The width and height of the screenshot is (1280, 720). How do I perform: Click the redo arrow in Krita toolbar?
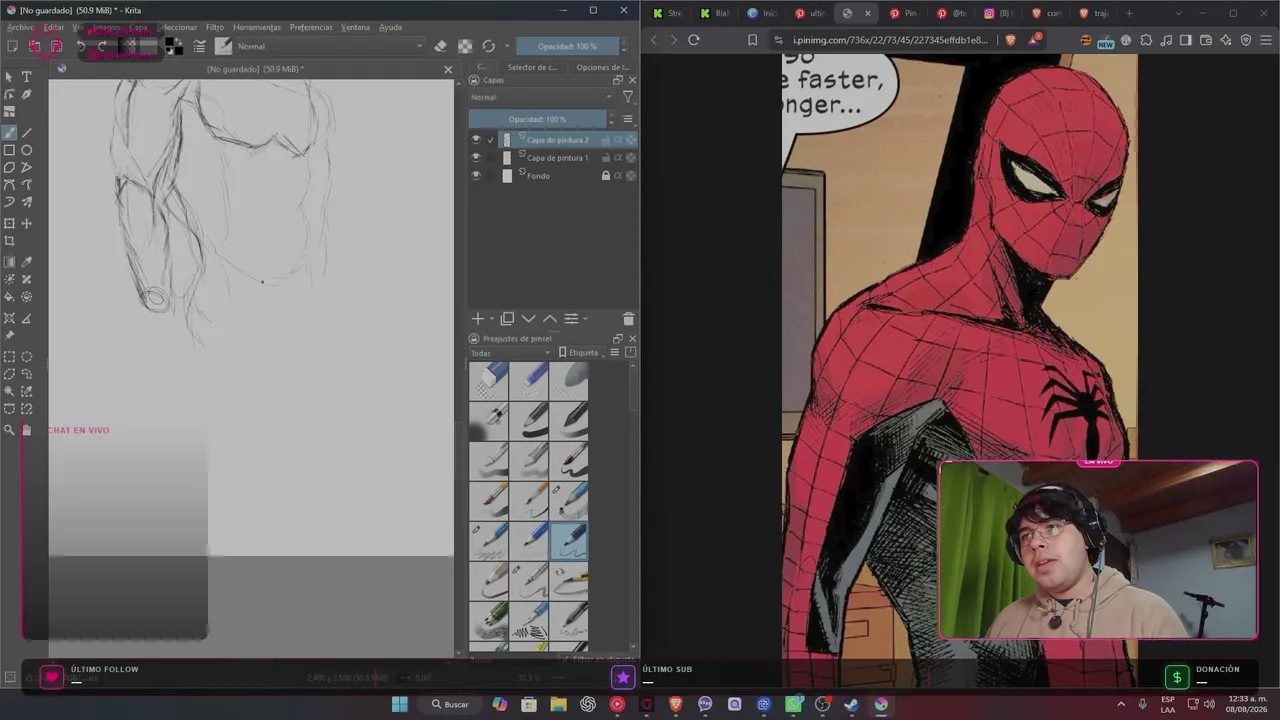click(x=102, y=46)
